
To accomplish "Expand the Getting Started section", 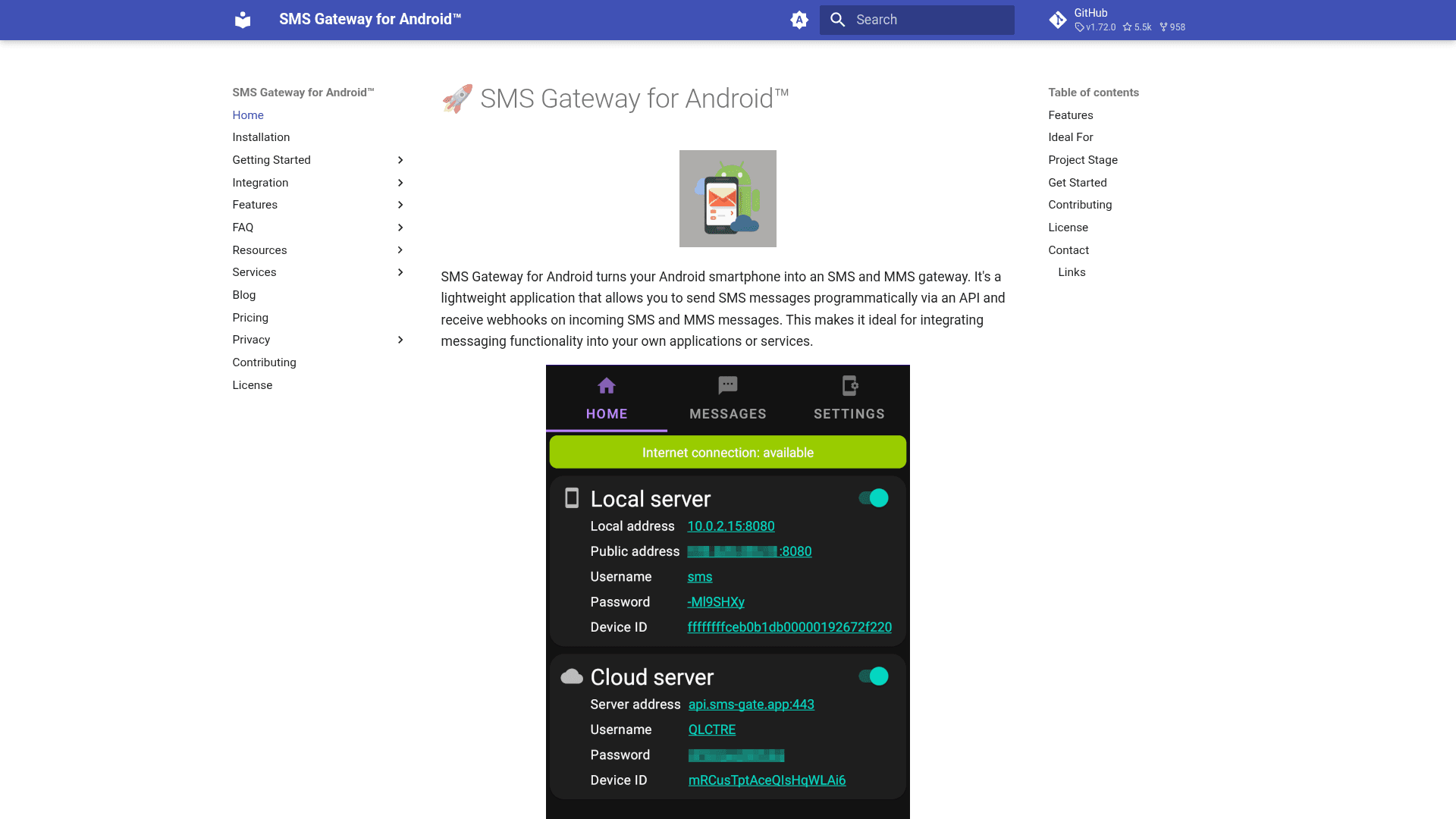I will coord(400,160).
